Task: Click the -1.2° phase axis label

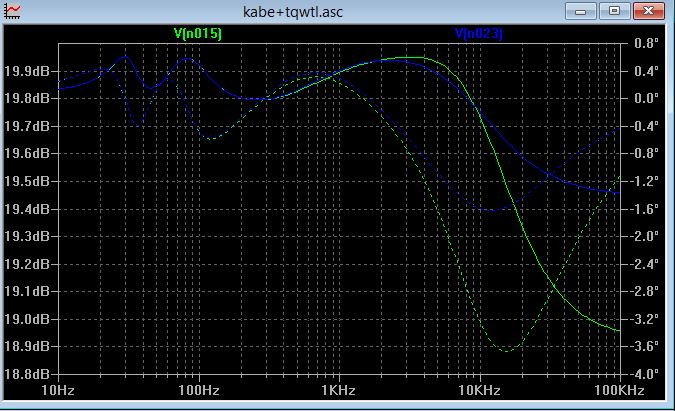Action: tap(643, 181)
